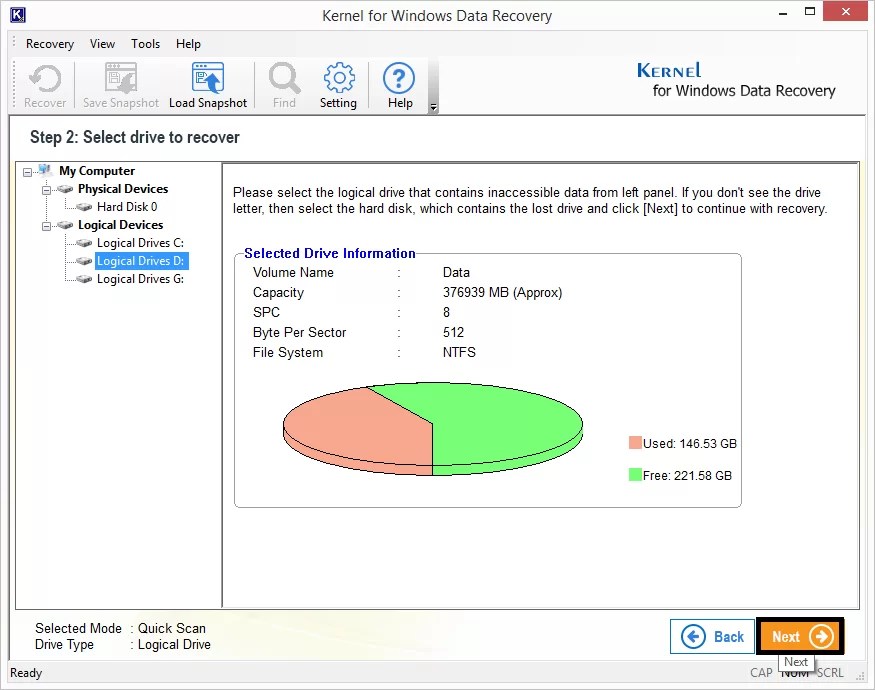This screenshot has height=690, width=875.
Task: Select the Recover toolbar icon
Action: (43, 84)
